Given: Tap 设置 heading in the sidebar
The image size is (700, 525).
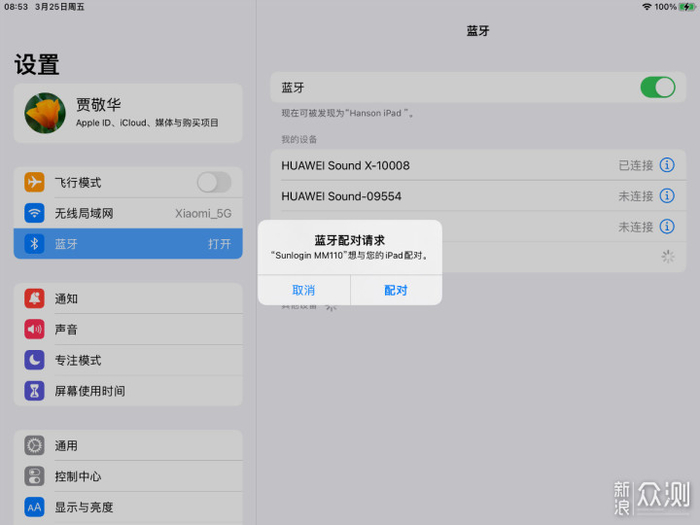Looking at the screenshot, I should pyautogui.click(x=37, y=65).
